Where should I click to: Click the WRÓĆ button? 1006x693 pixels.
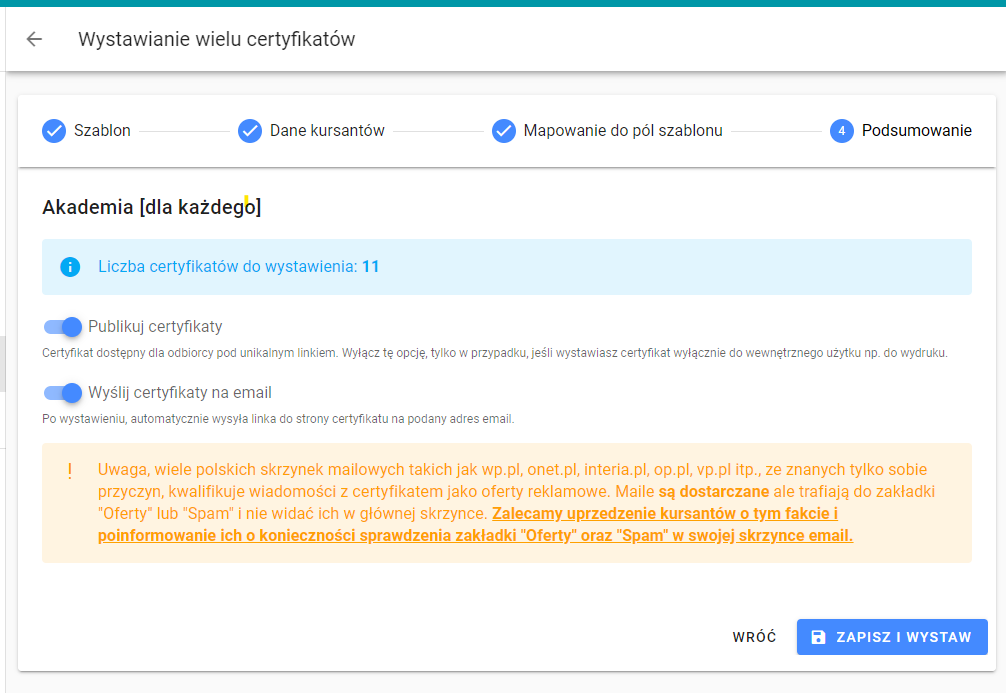point(754,637)
